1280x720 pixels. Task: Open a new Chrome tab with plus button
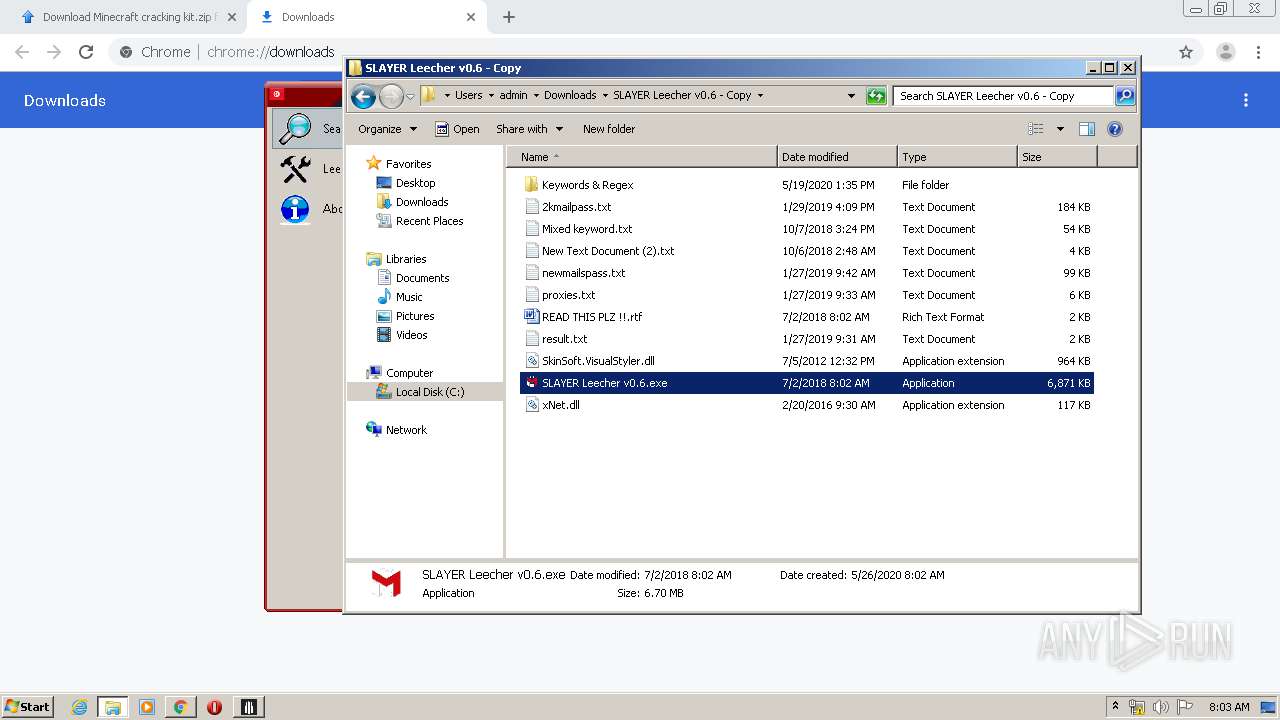tap(509, 17)
